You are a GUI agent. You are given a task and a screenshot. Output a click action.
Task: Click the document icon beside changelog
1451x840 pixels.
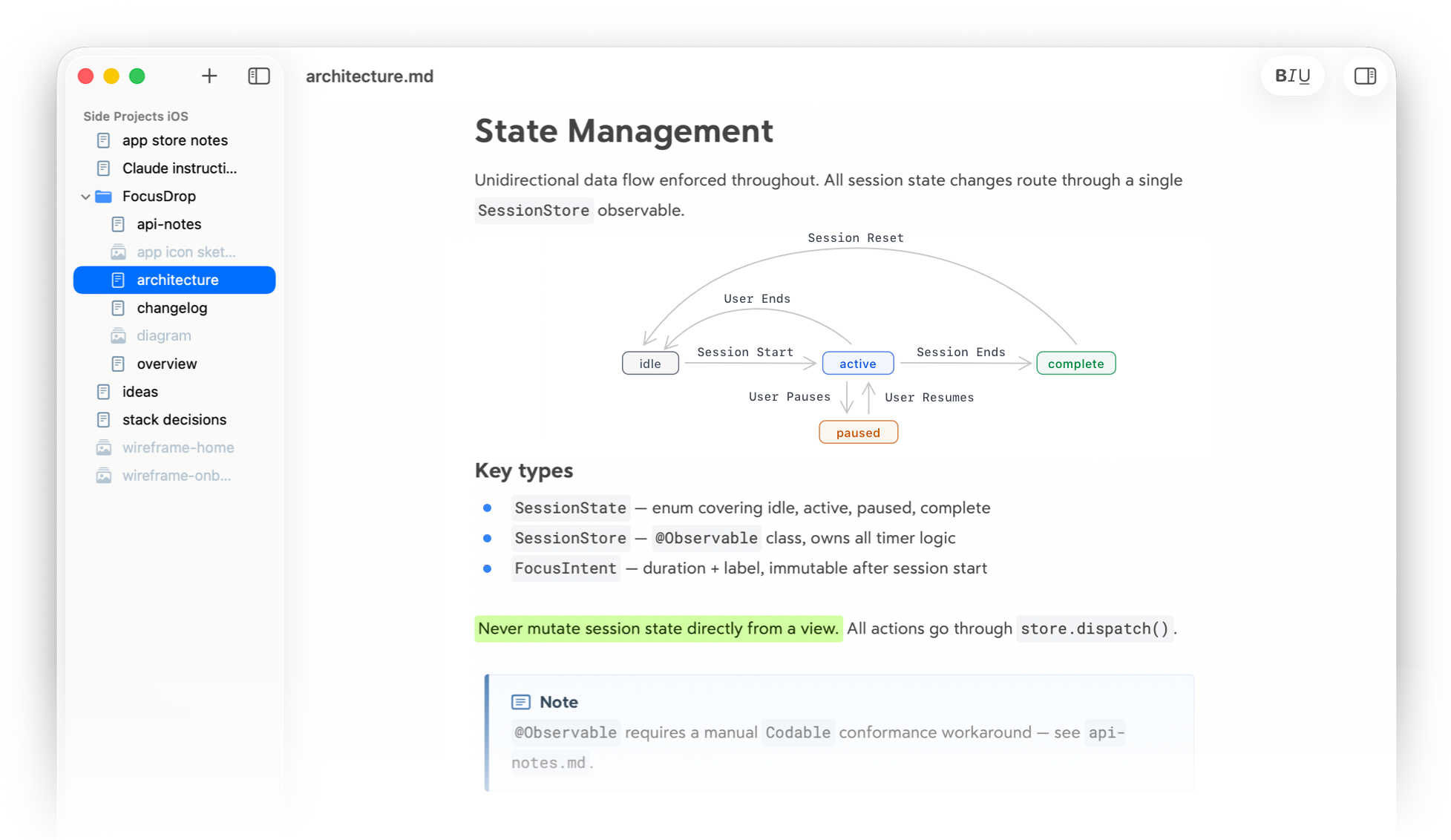click(x=118, y=308)
